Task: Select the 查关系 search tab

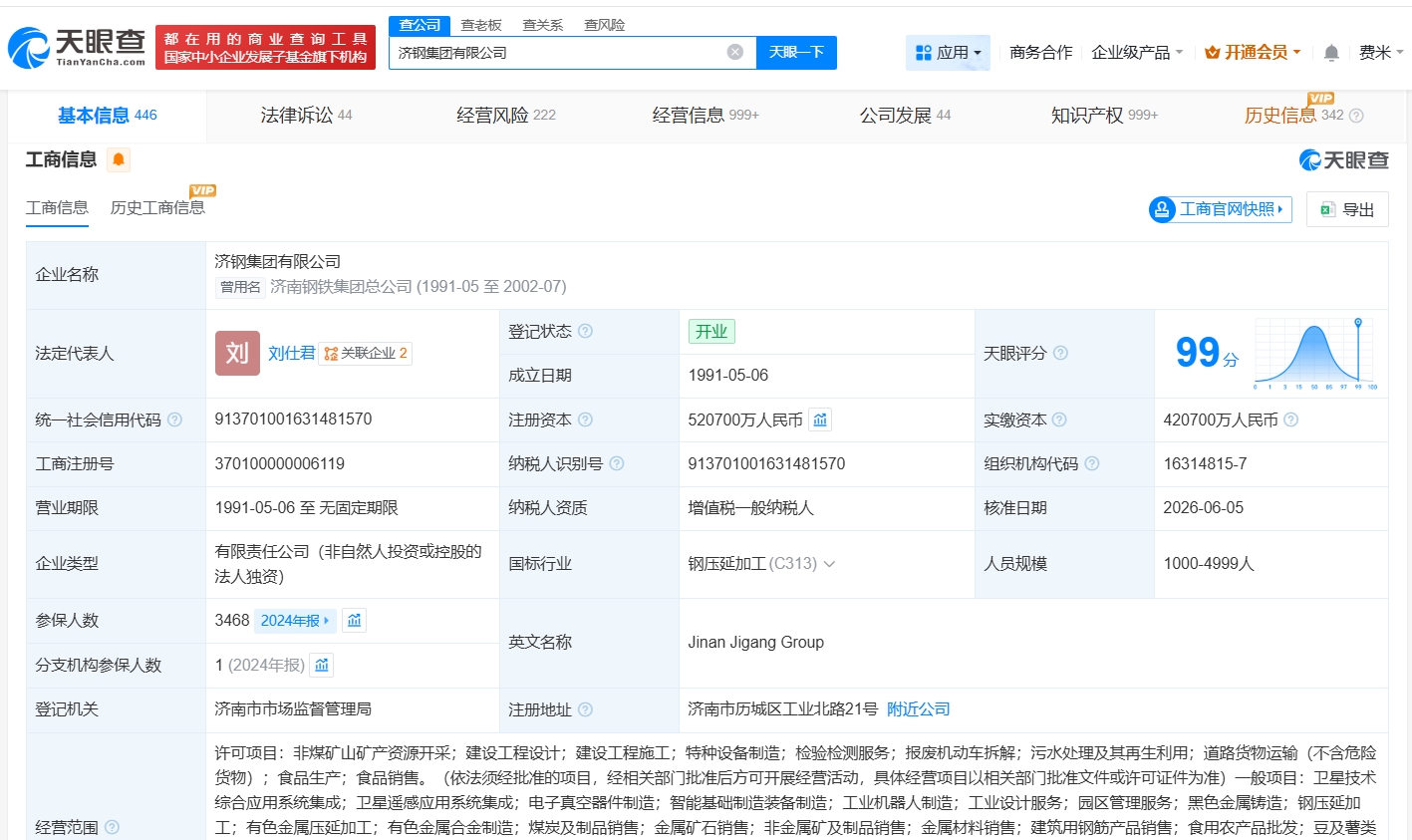Action: pyautogui.click(x=543, y=25)
